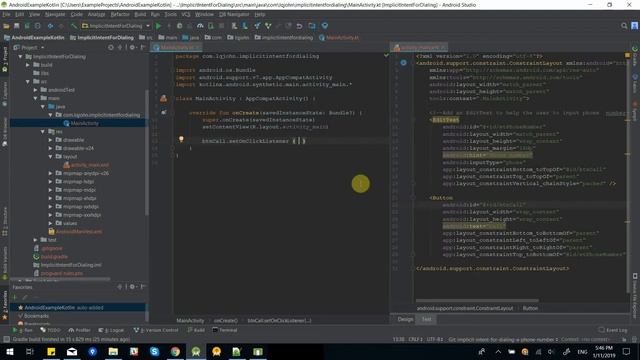Select build.gradle in the project tree
Screen dimensions: 640x360
coord(51,256)
